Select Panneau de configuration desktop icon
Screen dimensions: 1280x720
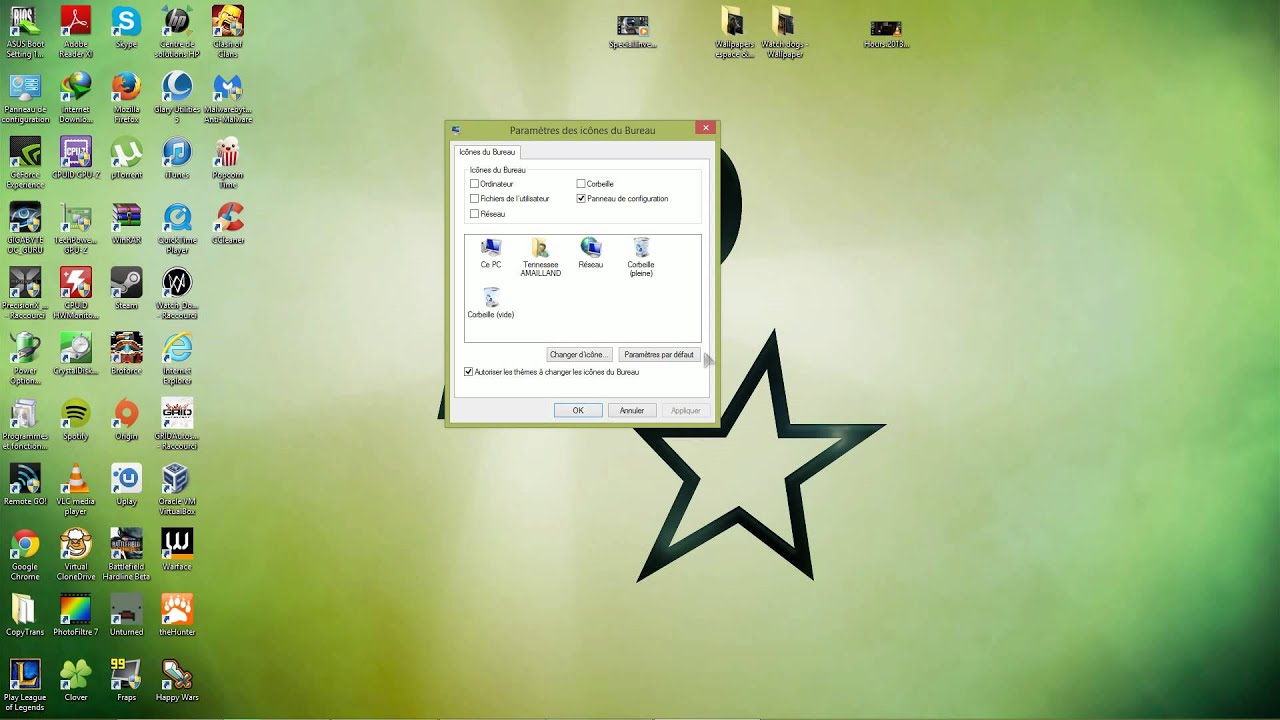[25, 98]
